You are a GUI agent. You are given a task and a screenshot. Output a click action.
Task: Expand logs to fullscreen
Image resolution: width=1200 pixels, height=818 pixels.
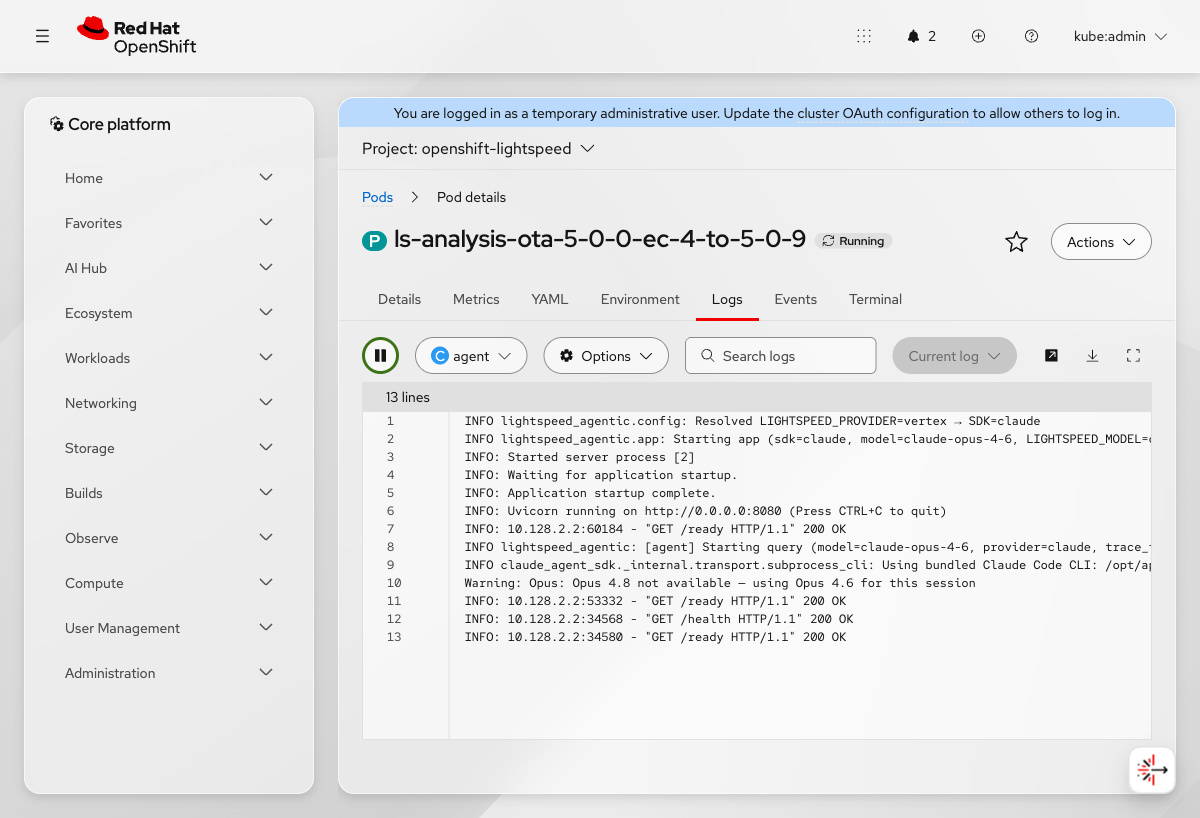tap(1133, 356)
